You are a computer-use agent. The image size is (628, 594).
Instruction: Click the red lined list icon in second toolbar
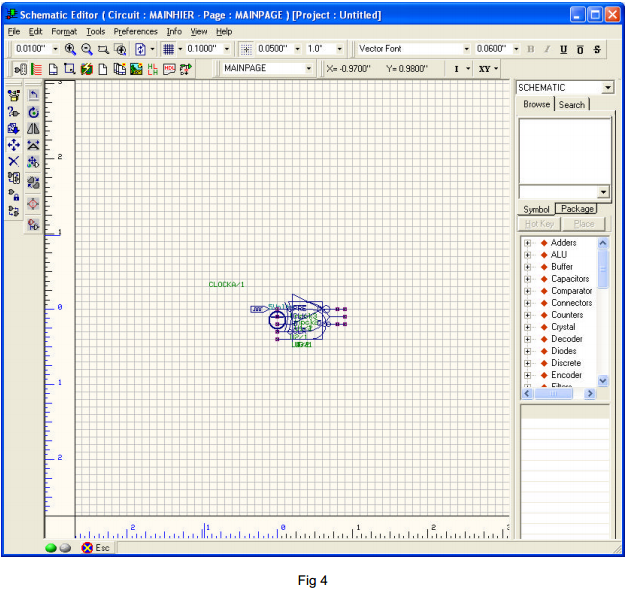tap(36, 69)
